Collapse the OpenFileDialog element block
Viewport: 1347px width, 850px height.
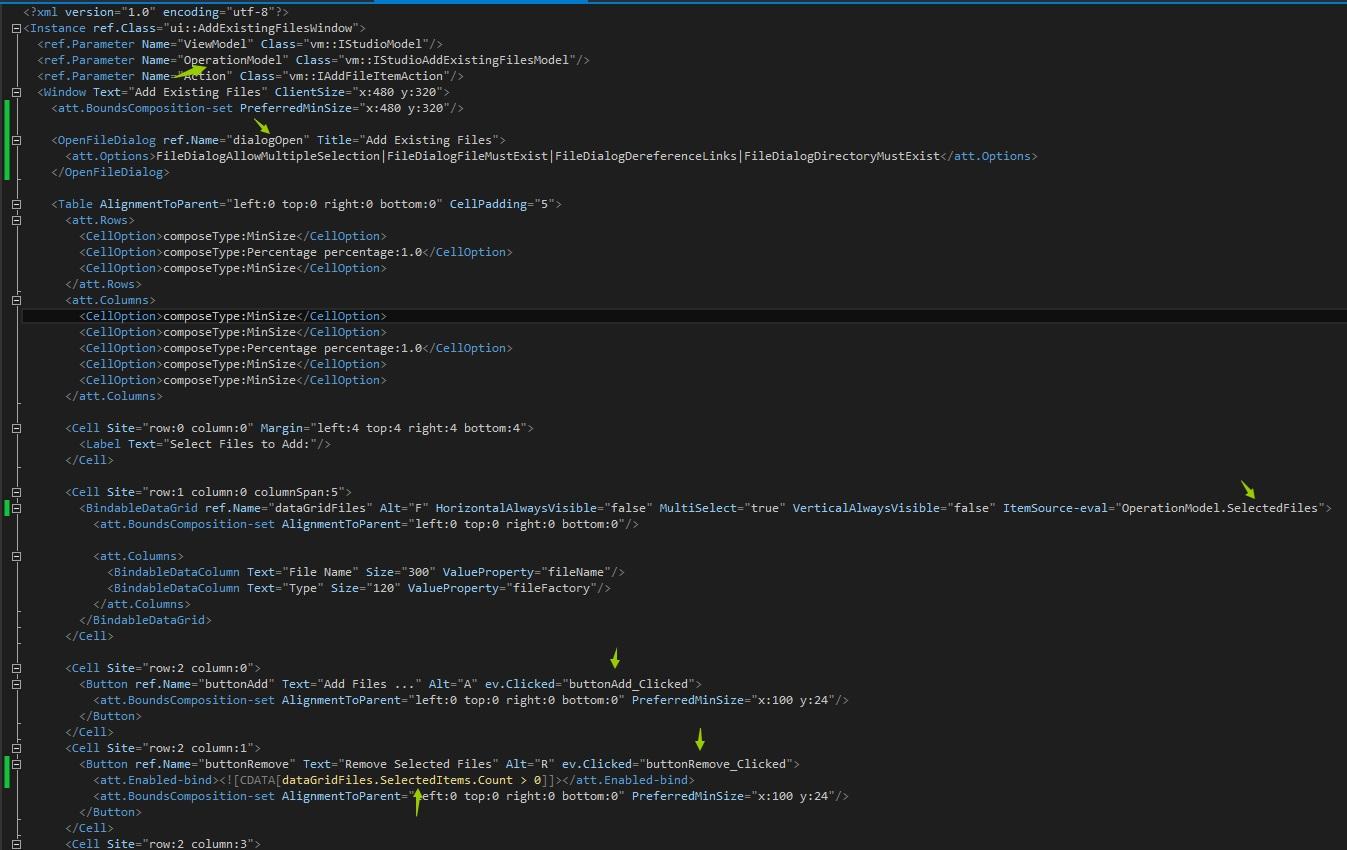(x=16, y=140)
